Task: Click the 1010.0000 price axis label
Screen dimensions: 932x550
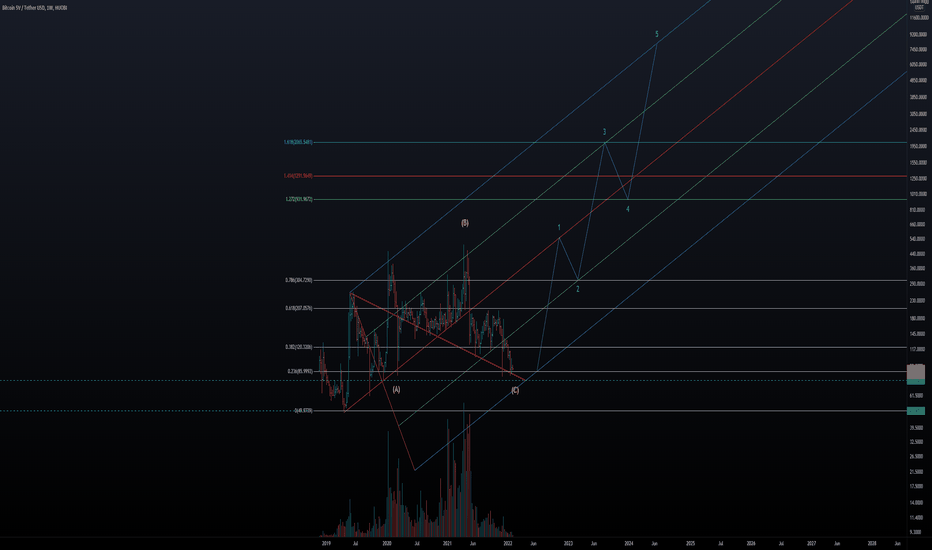Action: click(x=918, y=194)
